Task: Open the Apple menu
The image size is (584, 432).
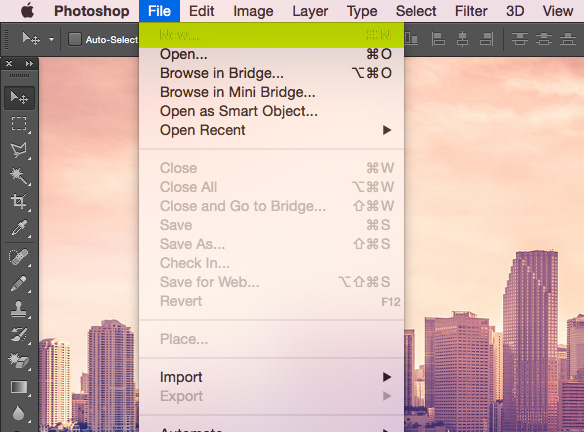Action: (x=27, y=11)
